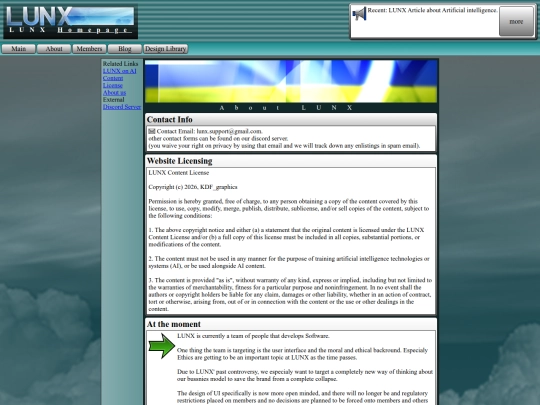Open the Discord Server link
The image size is (540, 405).
click(122, 107)
